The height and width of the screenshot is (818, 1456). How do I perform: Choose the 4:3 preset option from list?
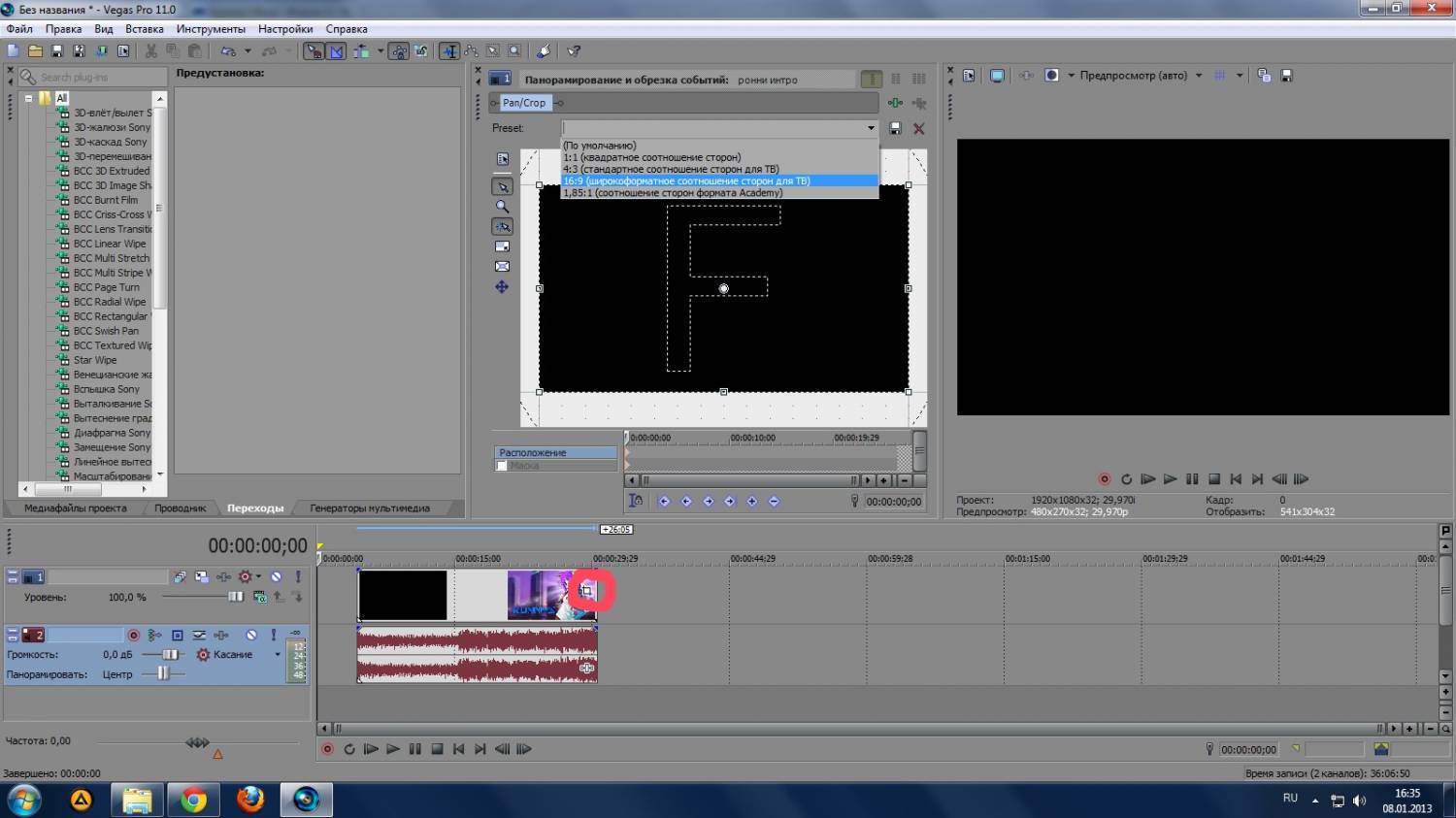click(671, 169)
